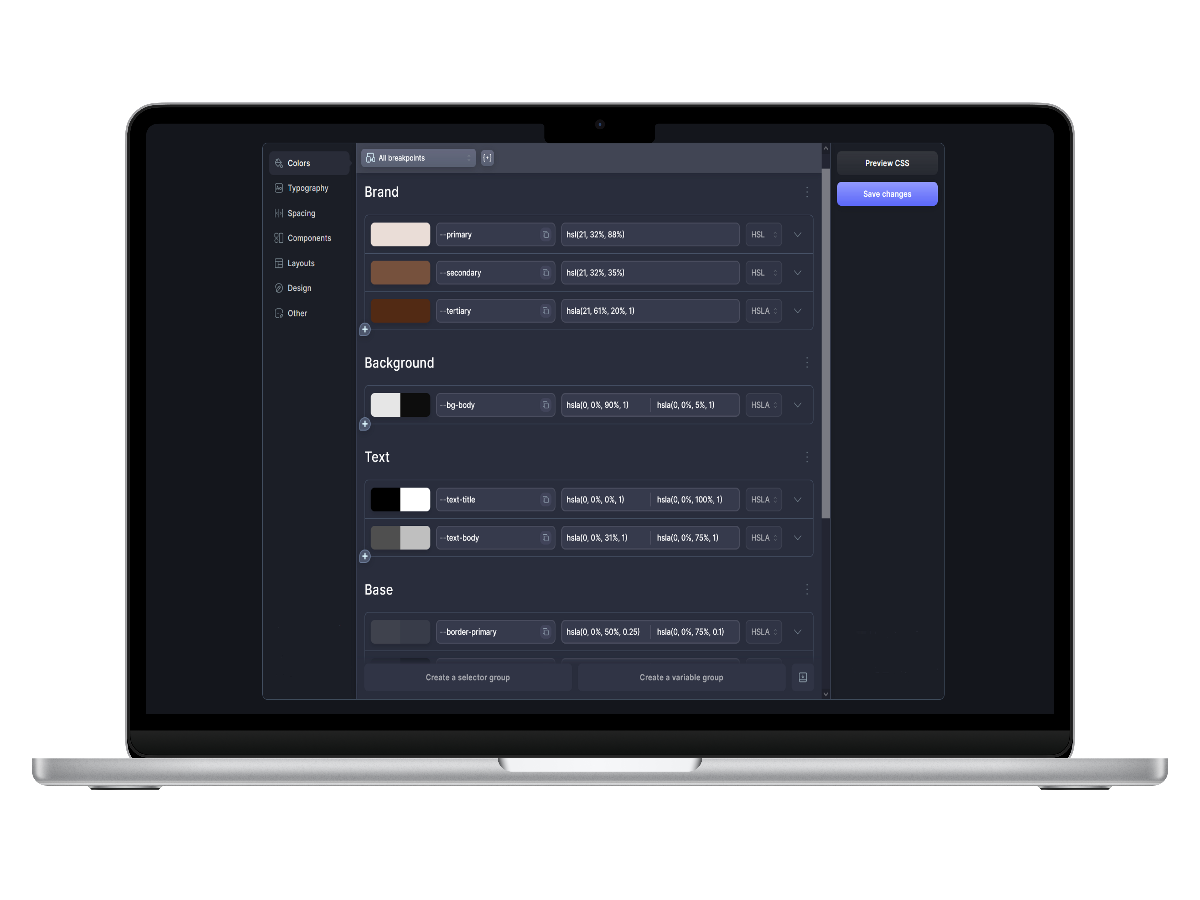Image resolution: width=1200 pixels, height=900 pixels.
Task: Add a variable with the plus under Brand
Action: 365,329
